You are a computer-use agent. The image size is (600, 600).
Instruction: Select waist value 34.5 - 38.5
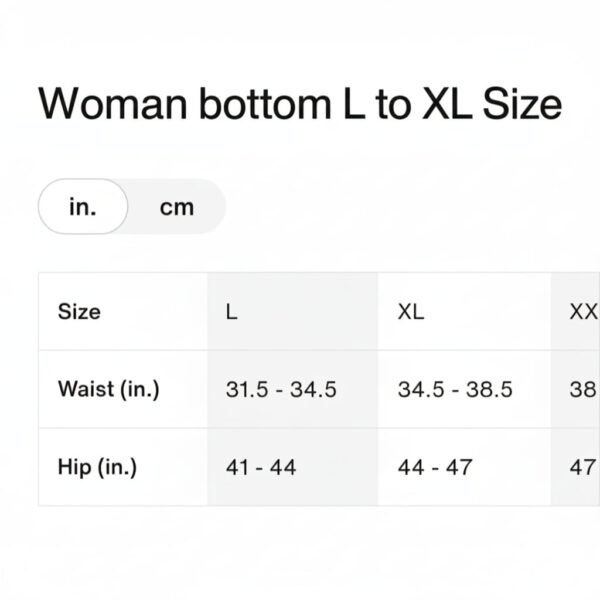coord(455,389)
